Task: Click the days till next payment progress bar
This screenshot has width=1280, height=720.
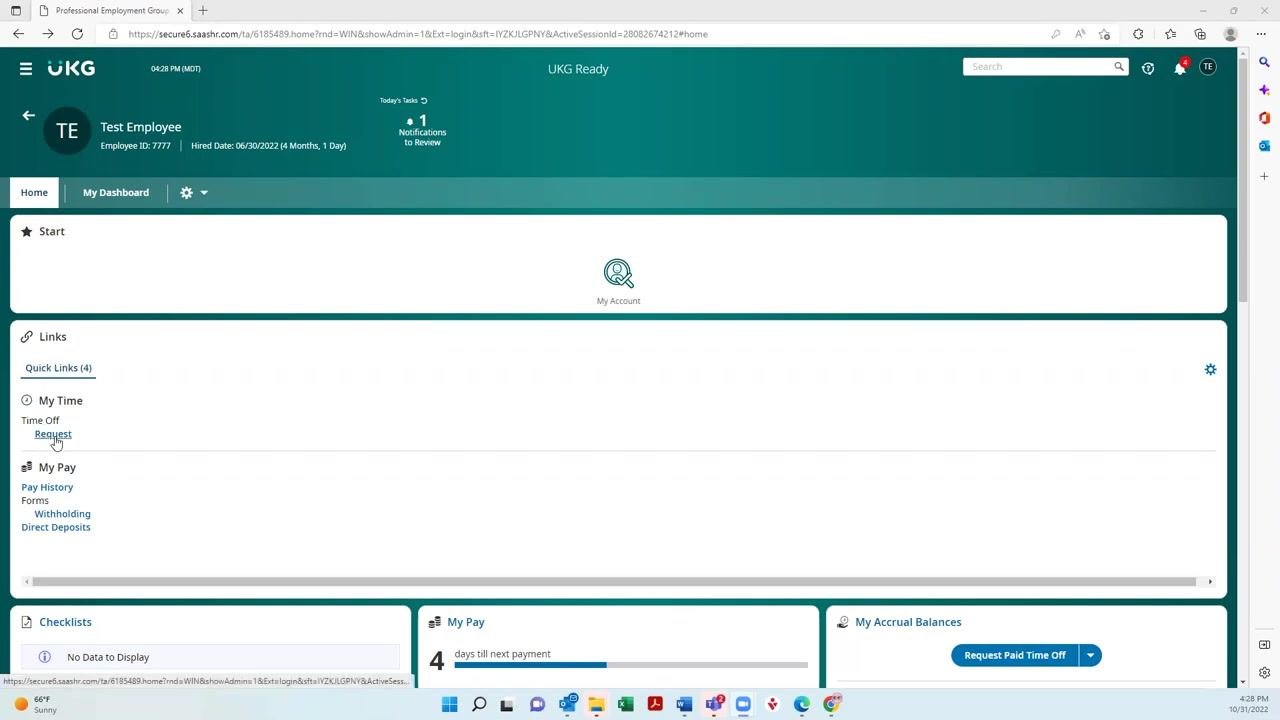Action: pyautogui.click(x=631, y=665)
